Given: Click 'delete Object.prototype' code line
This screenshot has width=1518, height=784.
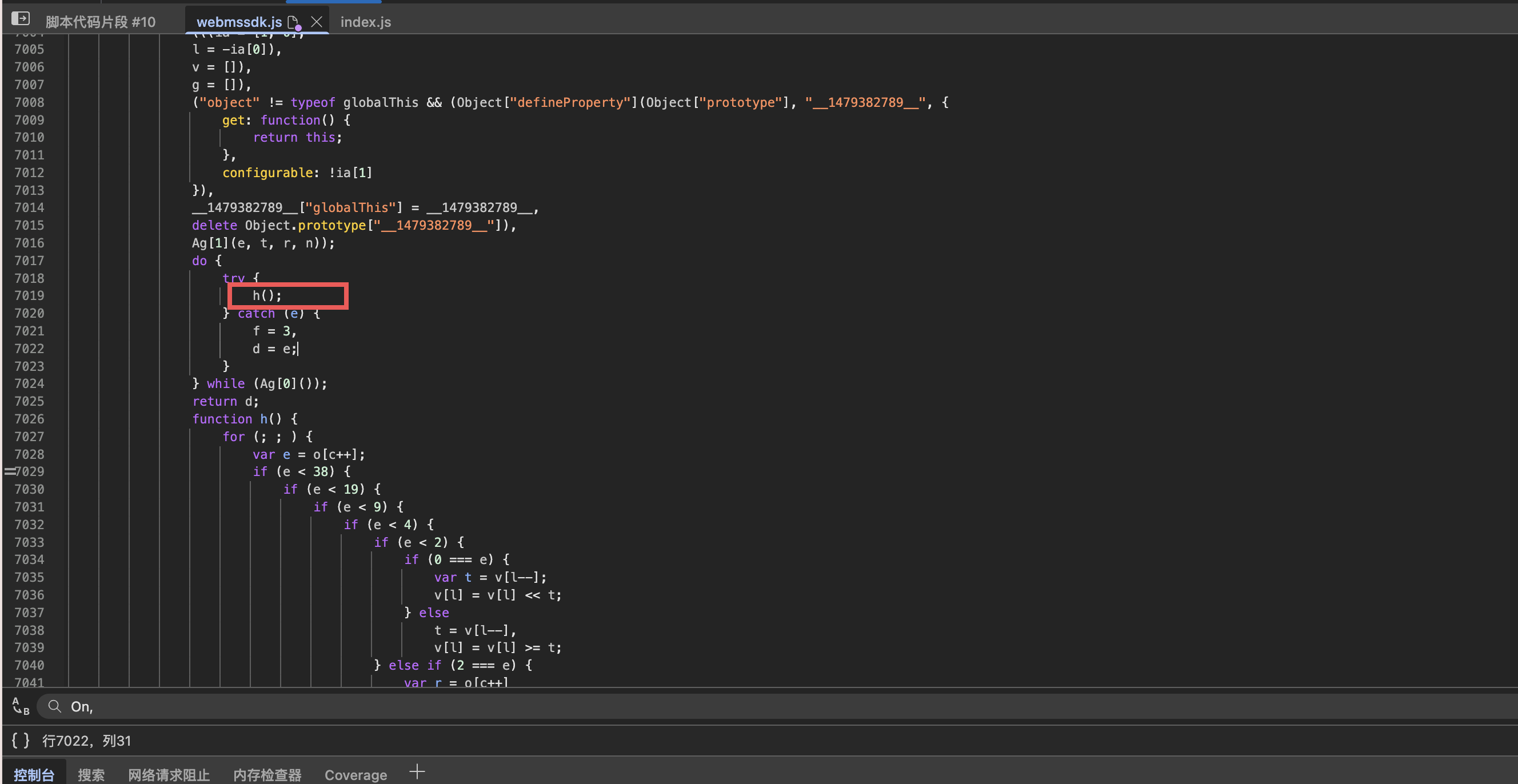Looking at the screenshot, I should pyautogui.click(x=354, y=225).
